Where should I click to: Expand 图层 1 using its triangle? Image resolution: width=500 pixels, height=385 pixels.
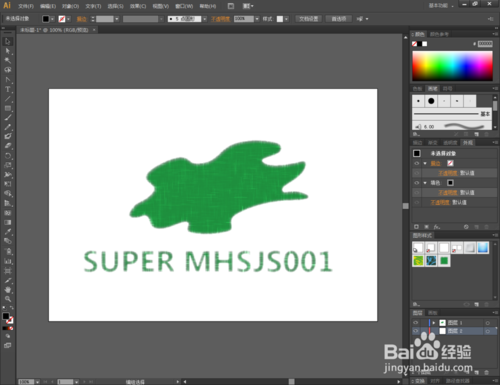434,323
